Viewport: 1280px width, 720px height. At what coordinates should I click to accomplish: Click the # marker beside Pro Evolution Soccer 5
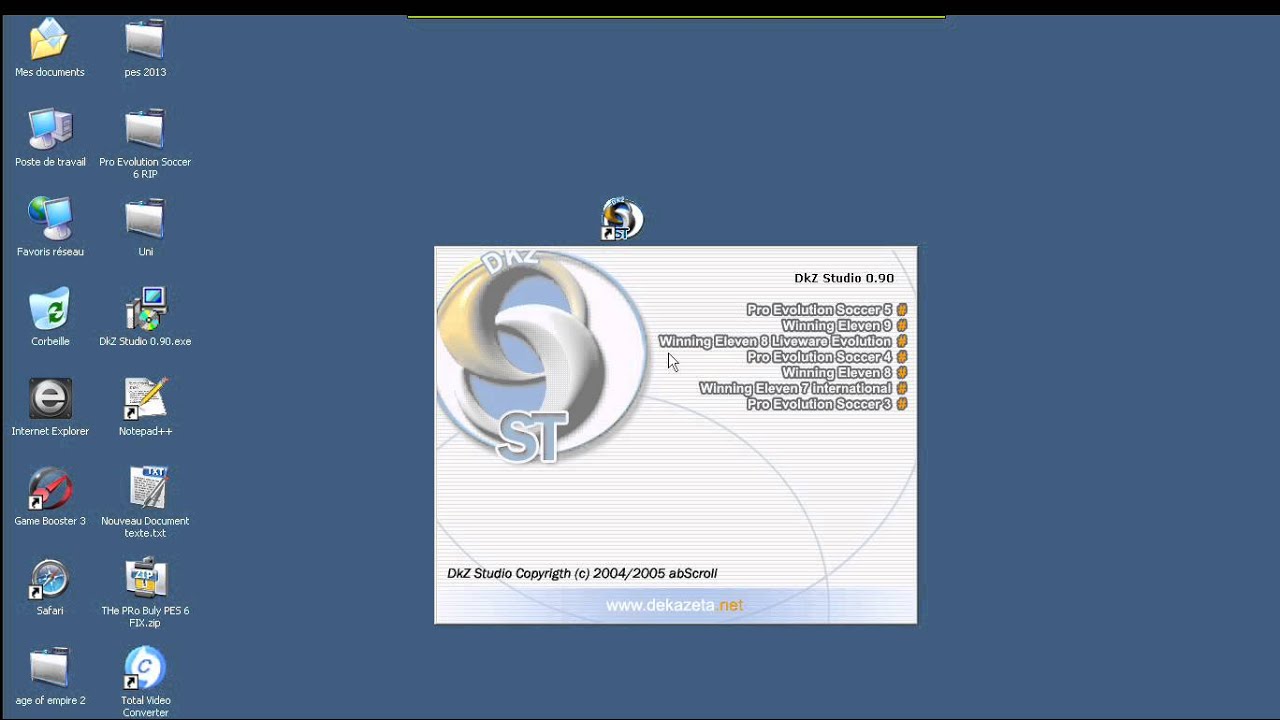pyautogui.click(x=902, y=310)
